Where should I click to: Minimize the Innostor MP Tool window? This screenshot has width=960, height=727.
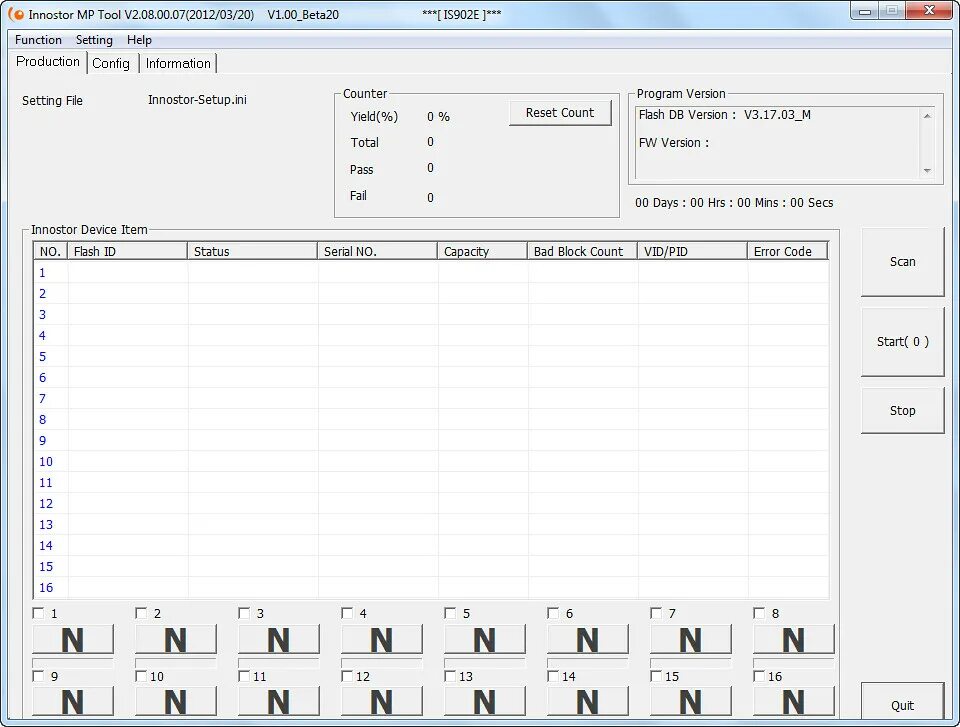[x=865, y=10]
